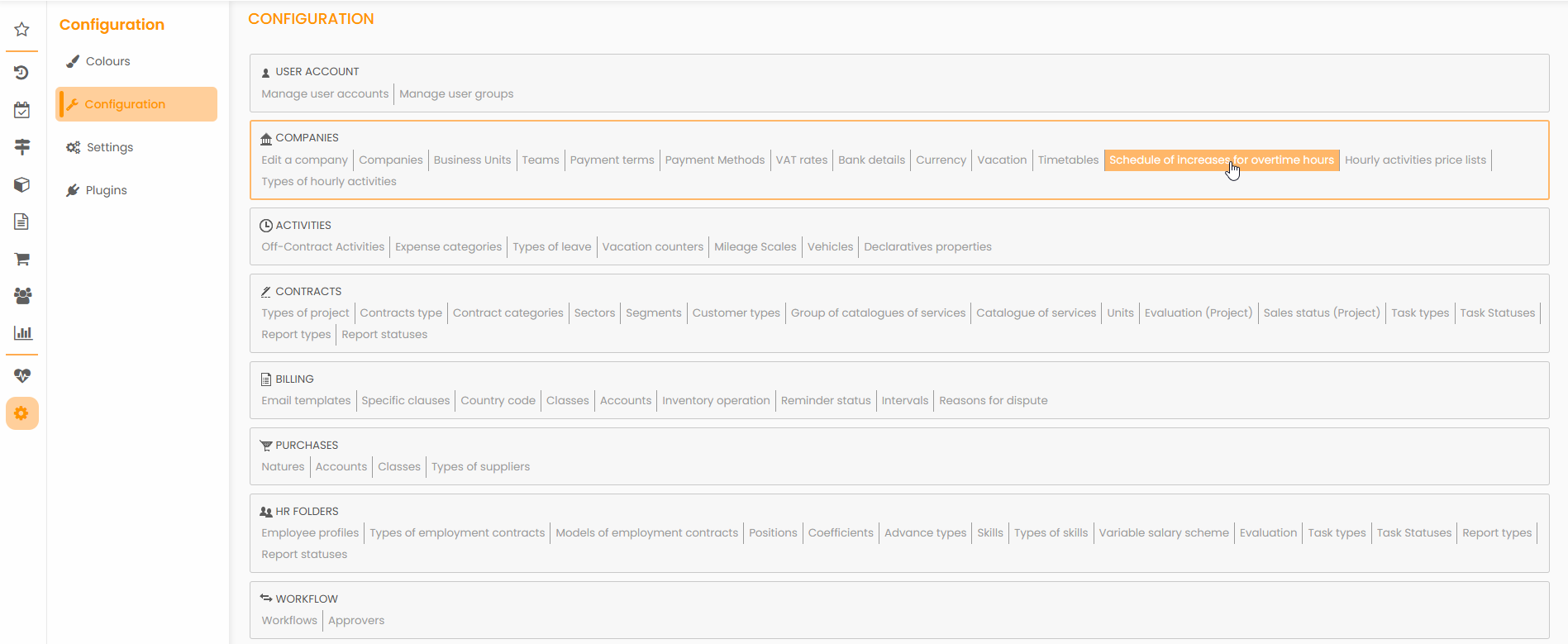1568x644 pixels.
Task: Open Manage user accounts link
Action: 325,94
